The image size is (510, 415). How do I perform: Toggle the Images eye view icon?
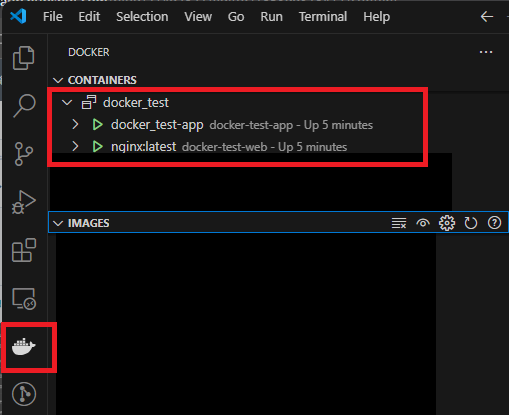[423, 223]
